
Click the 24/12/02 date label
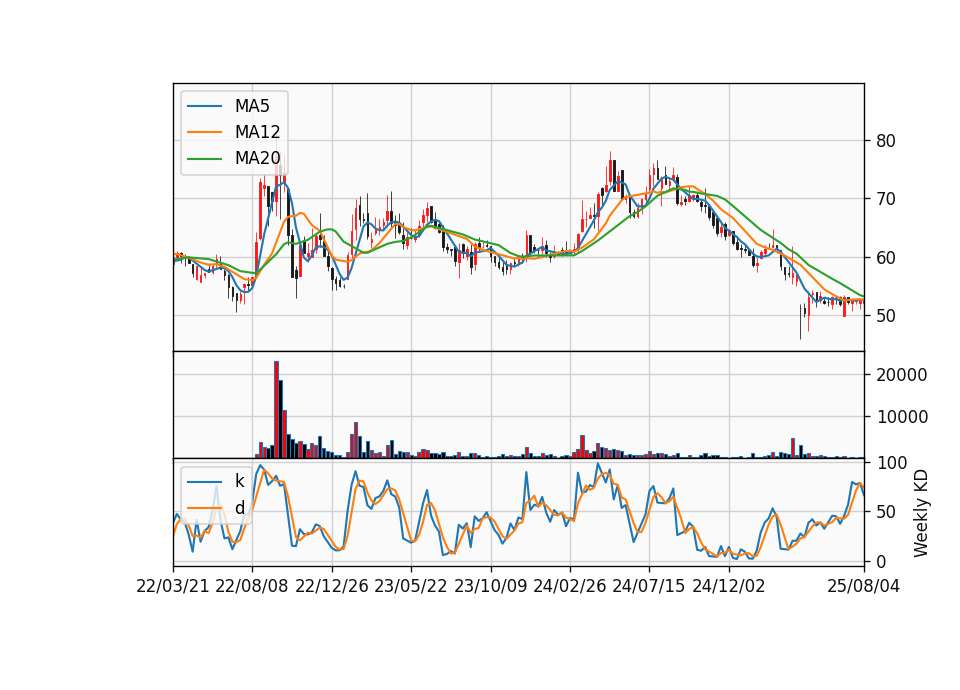click(x=729, y=586)
